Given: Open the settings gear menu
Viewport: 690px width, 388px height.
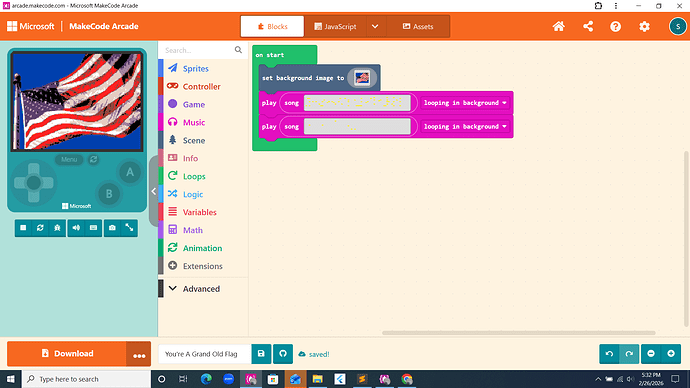Looking at the screenshot, I should click(x=644, y=26).
